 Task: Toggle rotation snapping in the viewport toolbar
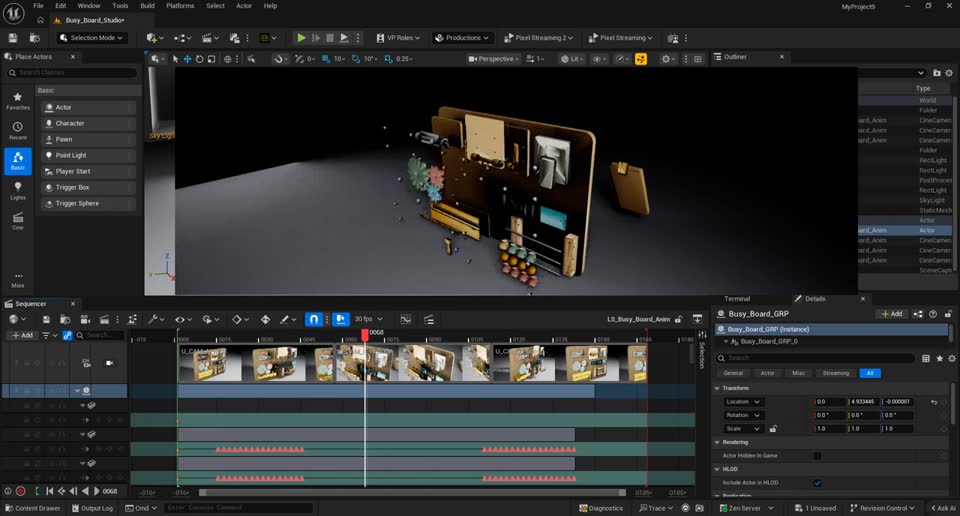pyautogui.click(x=356, y=59)
